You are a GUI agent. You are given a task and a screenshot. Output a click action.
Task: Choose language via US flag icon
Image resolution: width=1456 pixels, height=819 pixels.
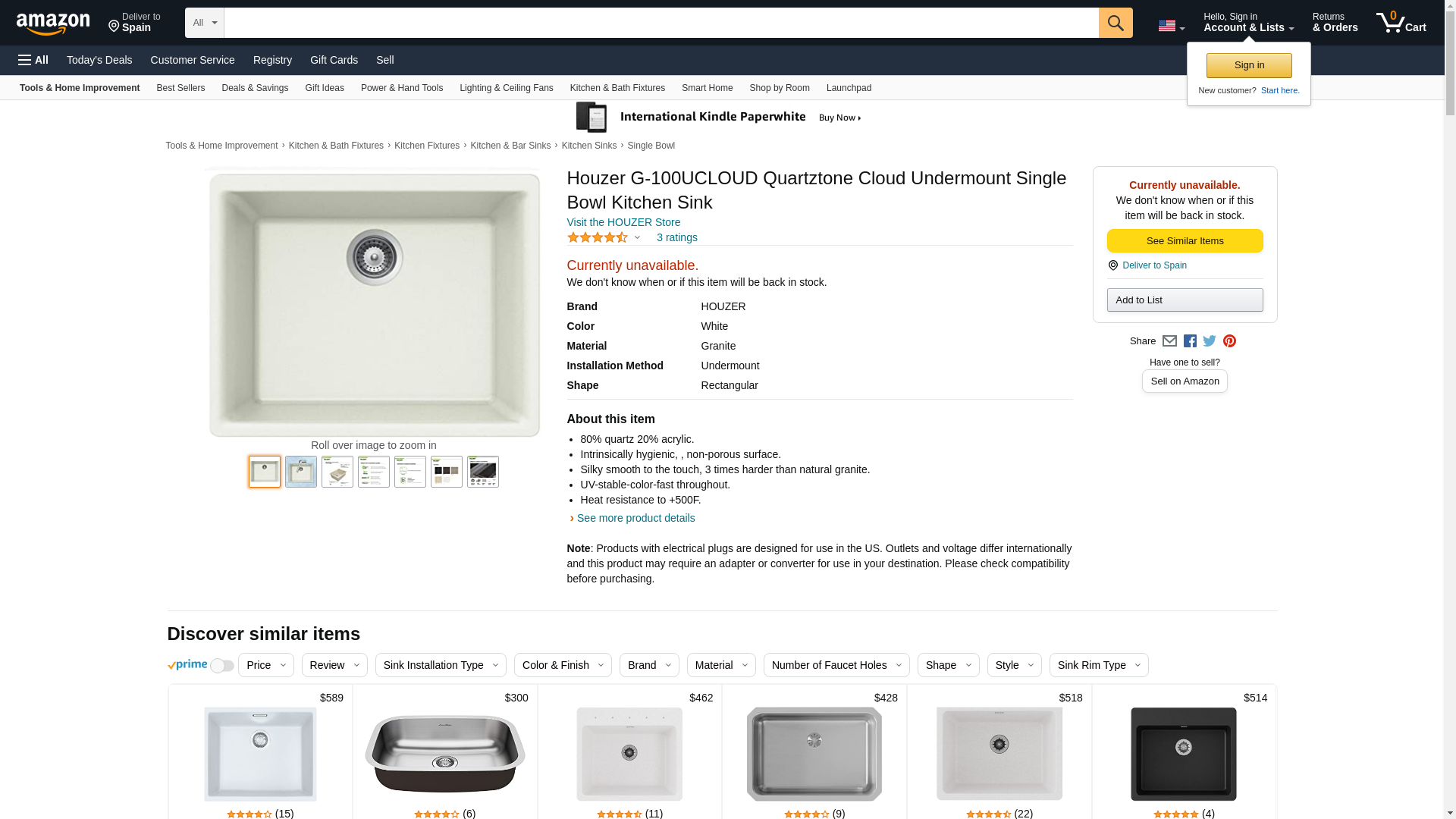pos(1172,26)
